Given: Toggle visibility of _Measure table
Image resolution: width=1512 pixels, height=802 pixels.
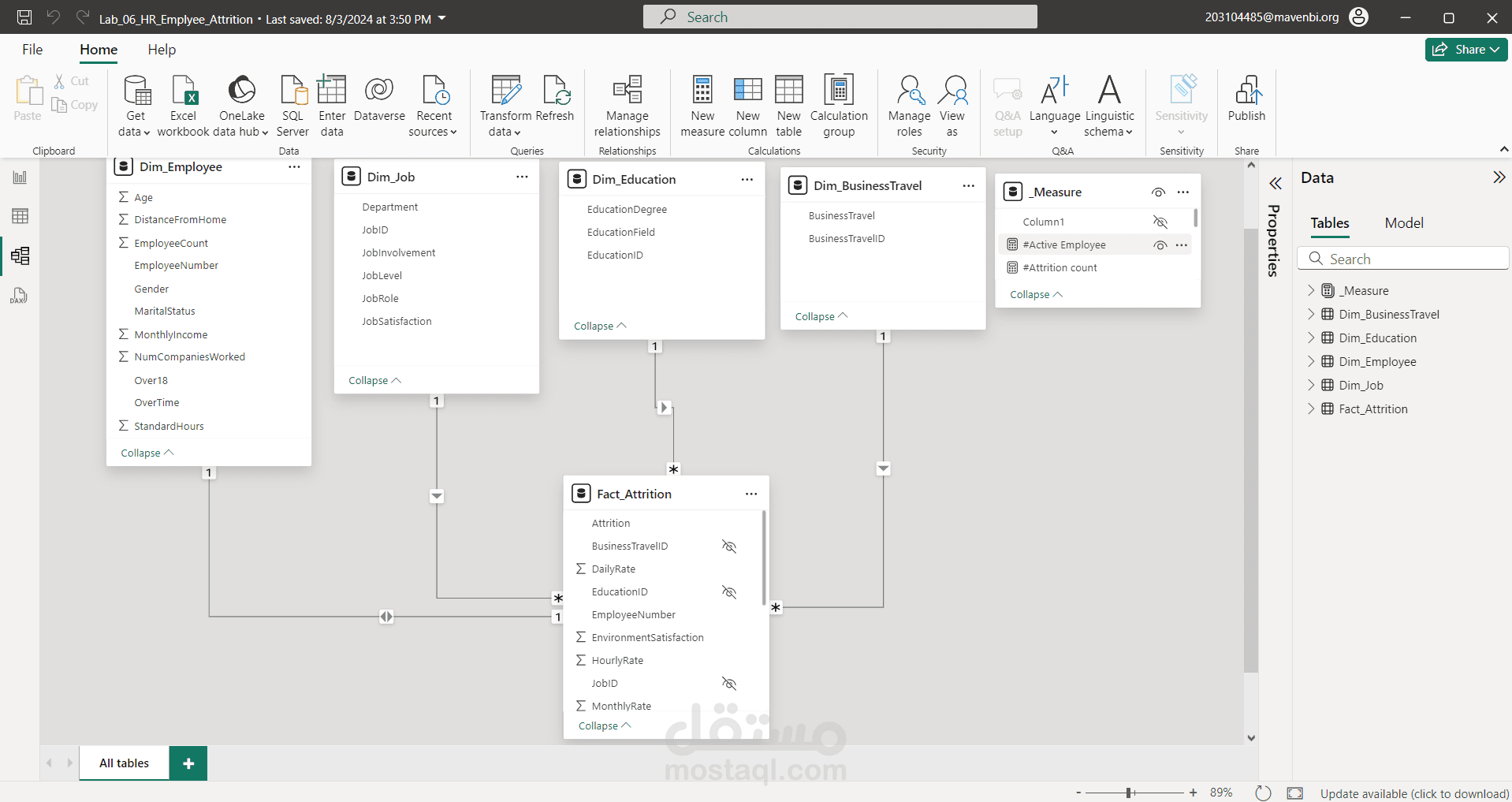Looking at the screenshot, I should [x=1158, y=192].
